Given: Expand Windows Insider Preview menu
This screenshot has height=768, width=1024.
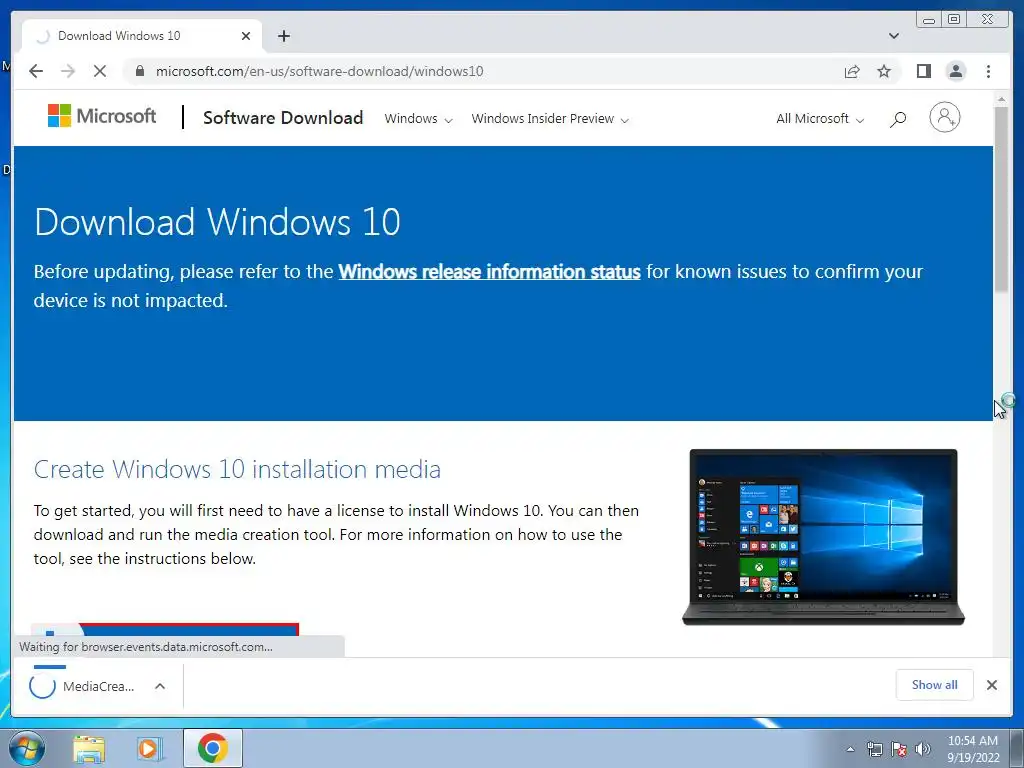Looking at the screenshot, I should (550, 119).
